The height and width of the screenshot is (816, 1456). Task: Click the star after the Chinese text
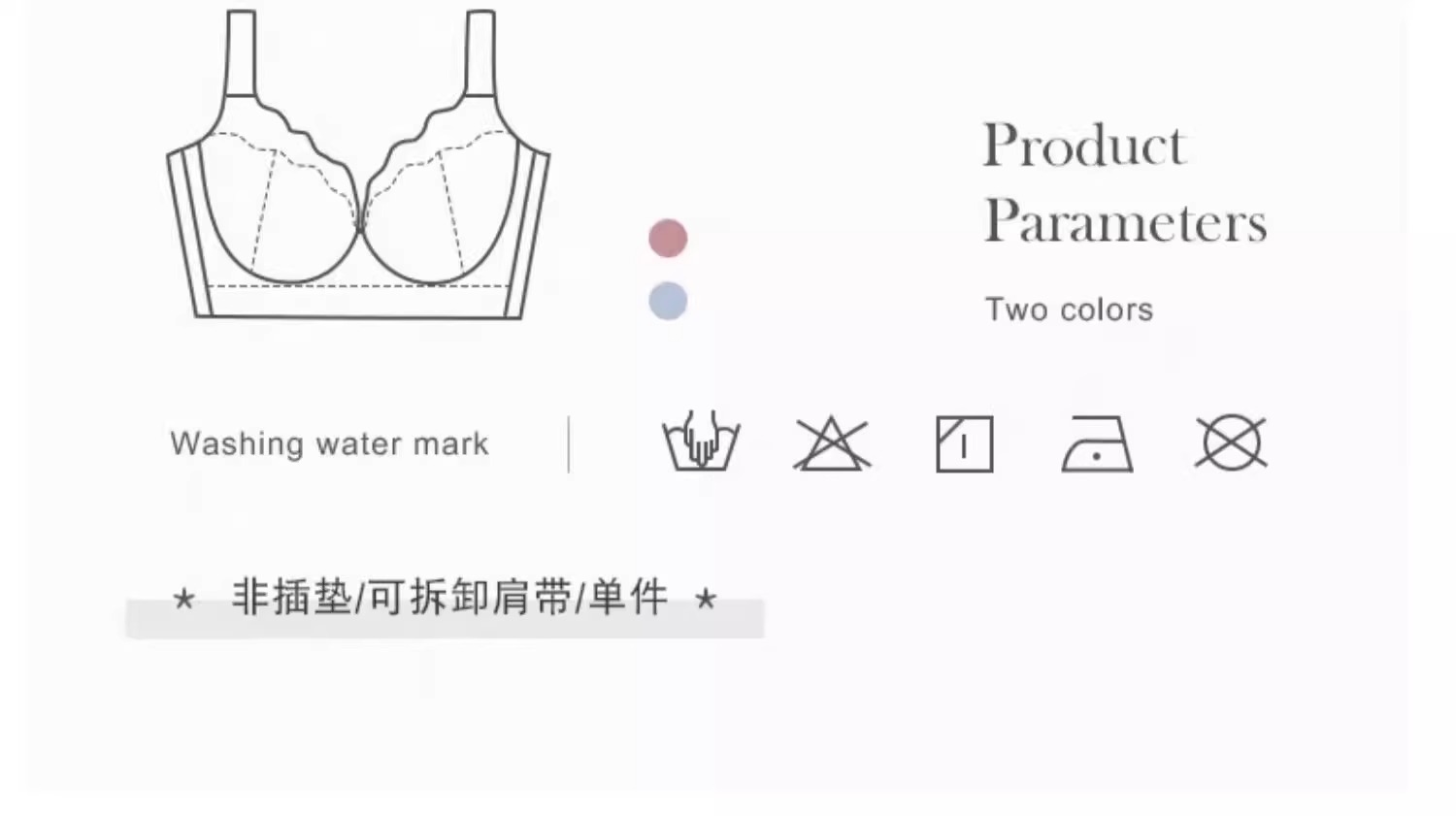[706, 599]
